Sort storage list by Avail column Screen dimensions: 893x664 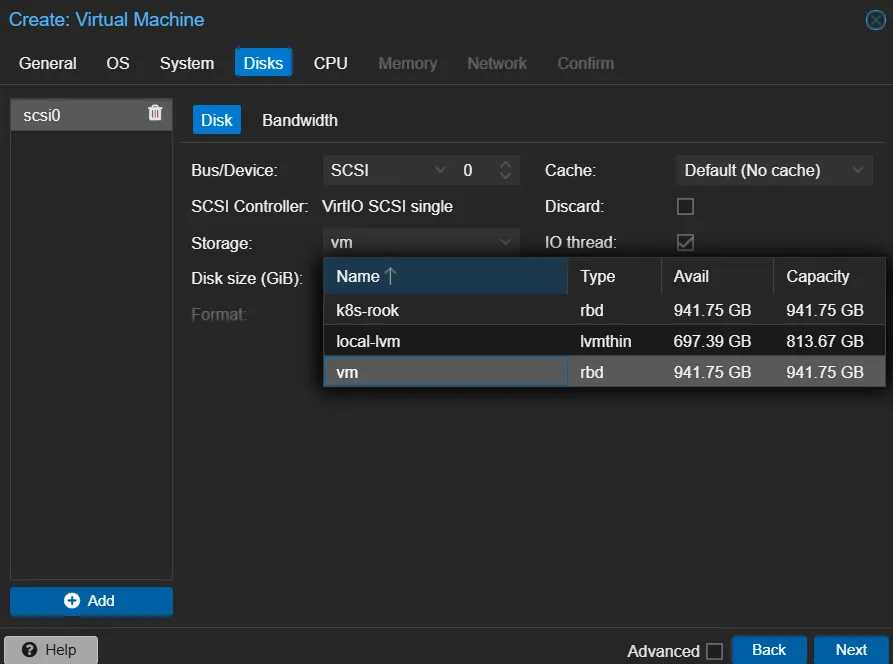pyautogui.click(x=718, y=276)
